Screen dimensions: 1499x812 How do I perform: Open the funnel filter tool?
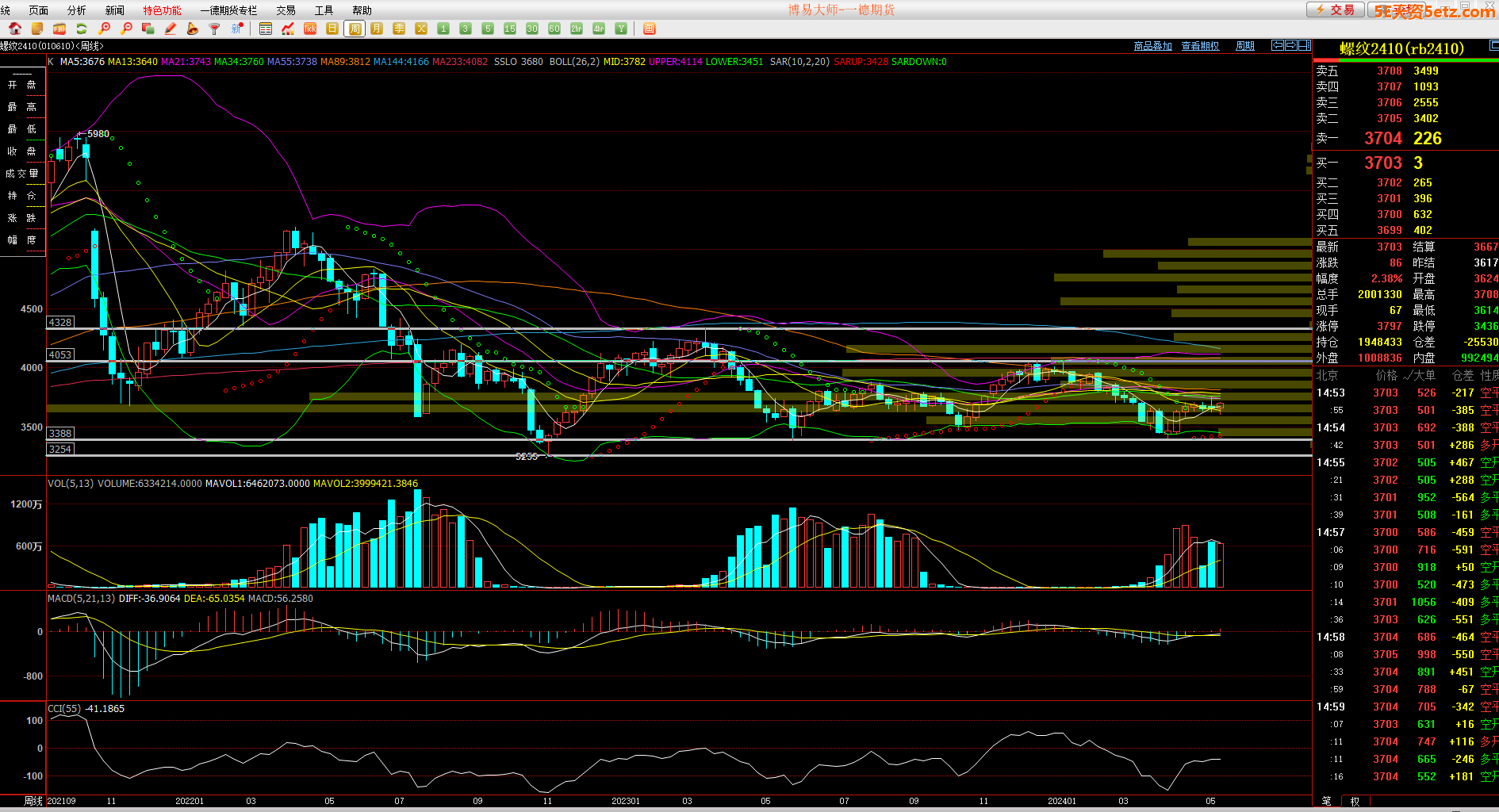(x=214, y=29)
